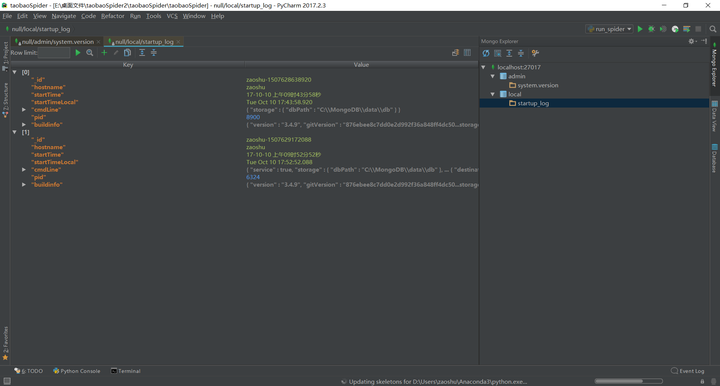Collapse result document [0]

15,72
